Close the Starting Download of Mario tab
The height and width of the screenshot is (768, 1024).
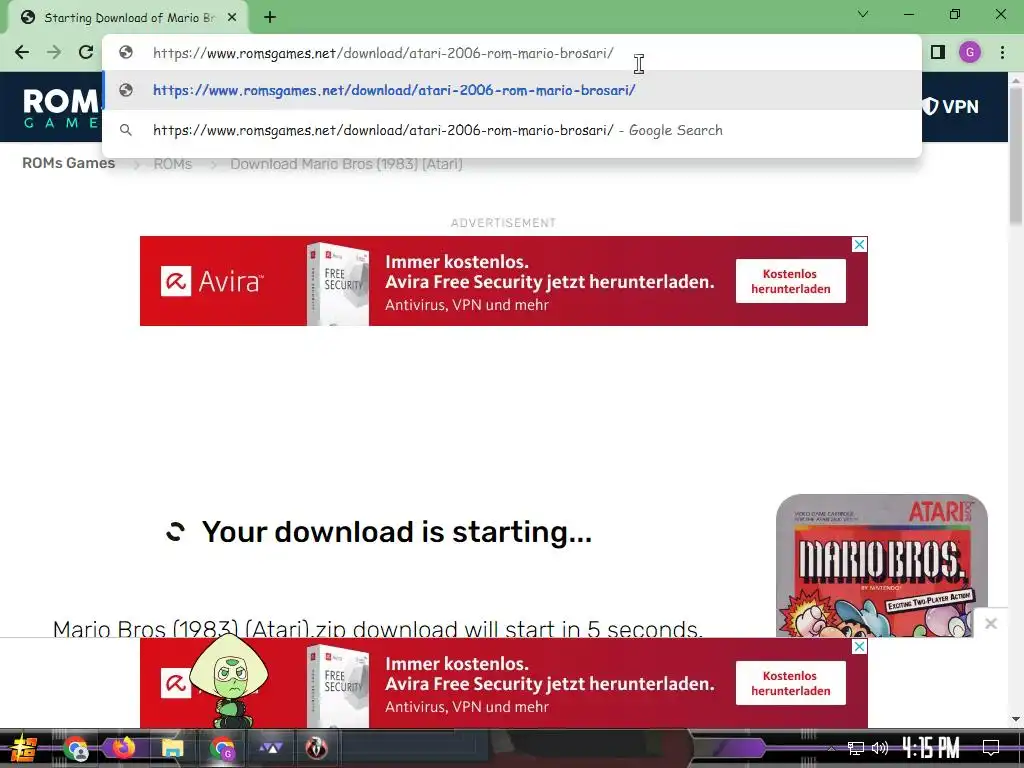click(232, 18)
